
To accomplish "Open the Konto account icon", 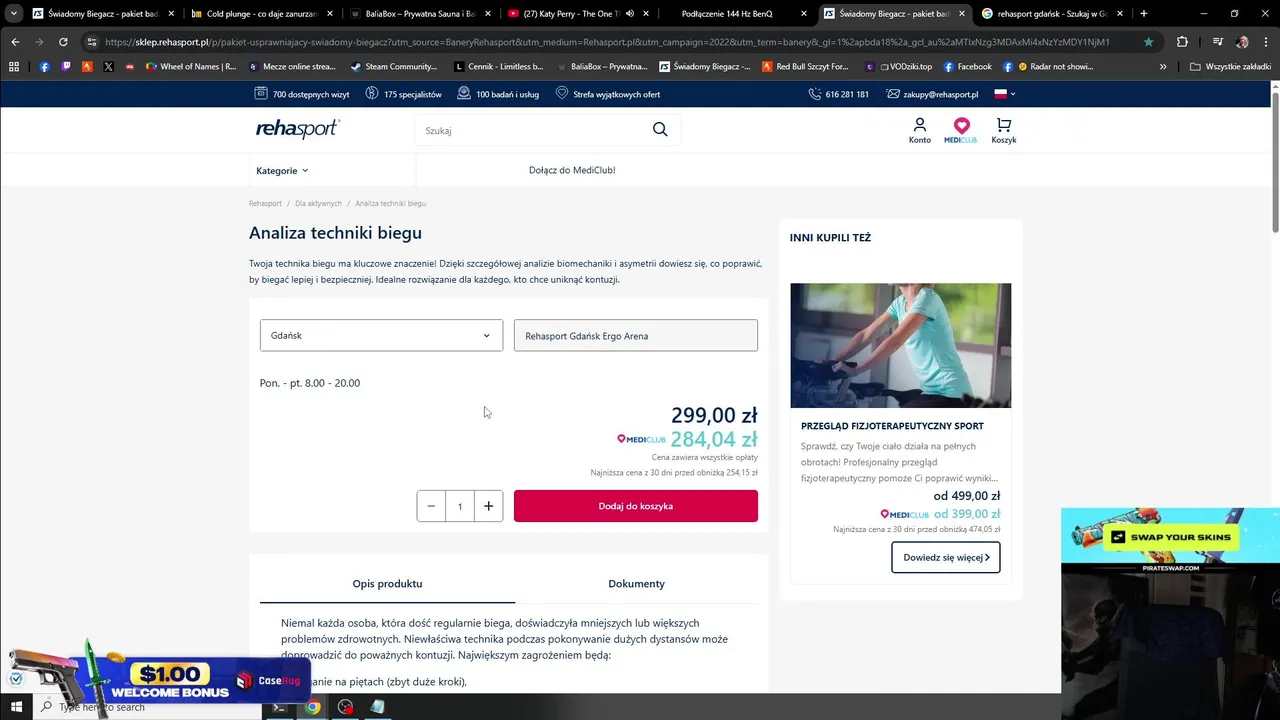I will pos(920,130).
